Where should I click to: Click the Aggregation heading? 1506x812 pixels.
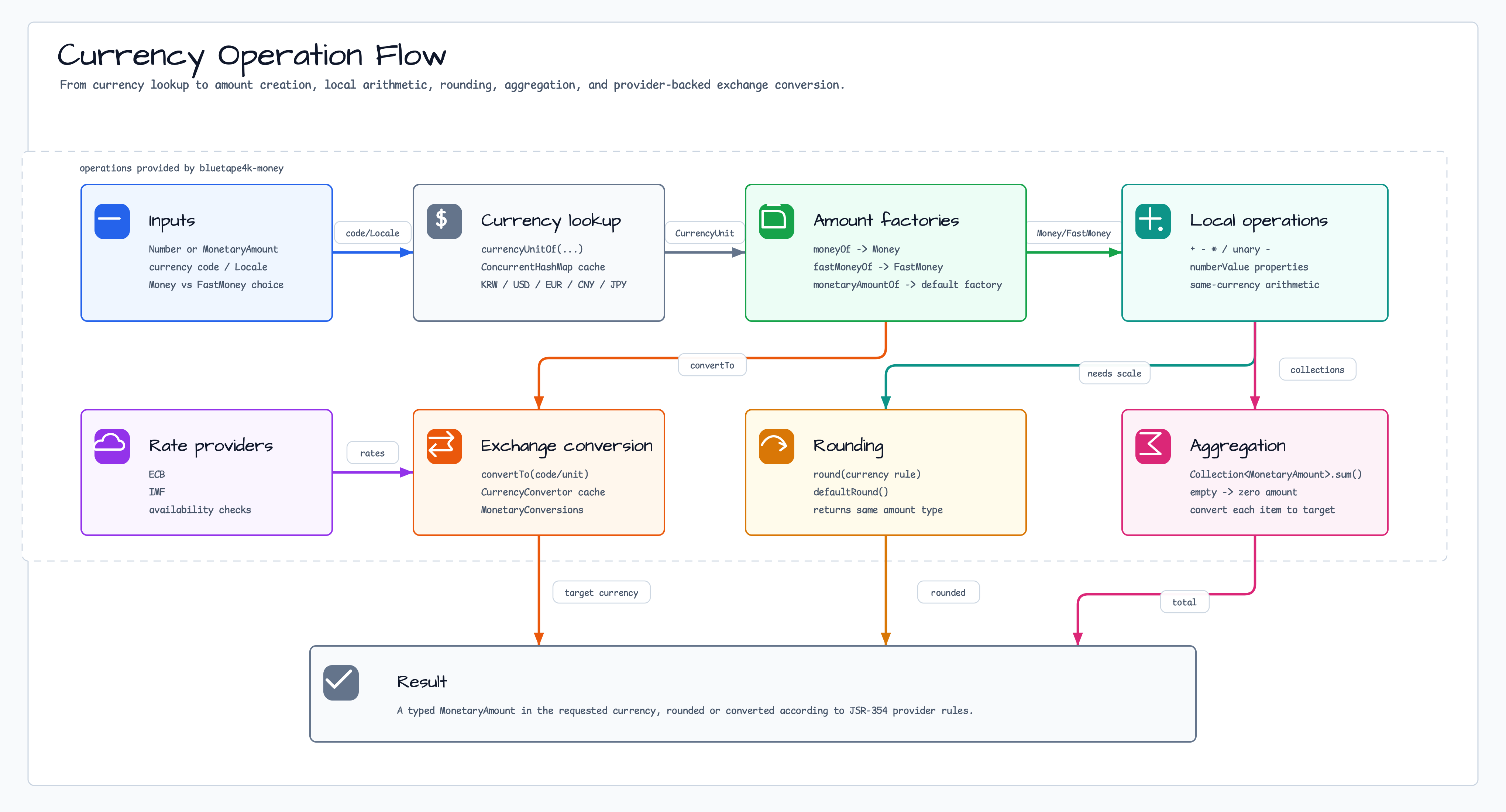(x=1237, y=446)
